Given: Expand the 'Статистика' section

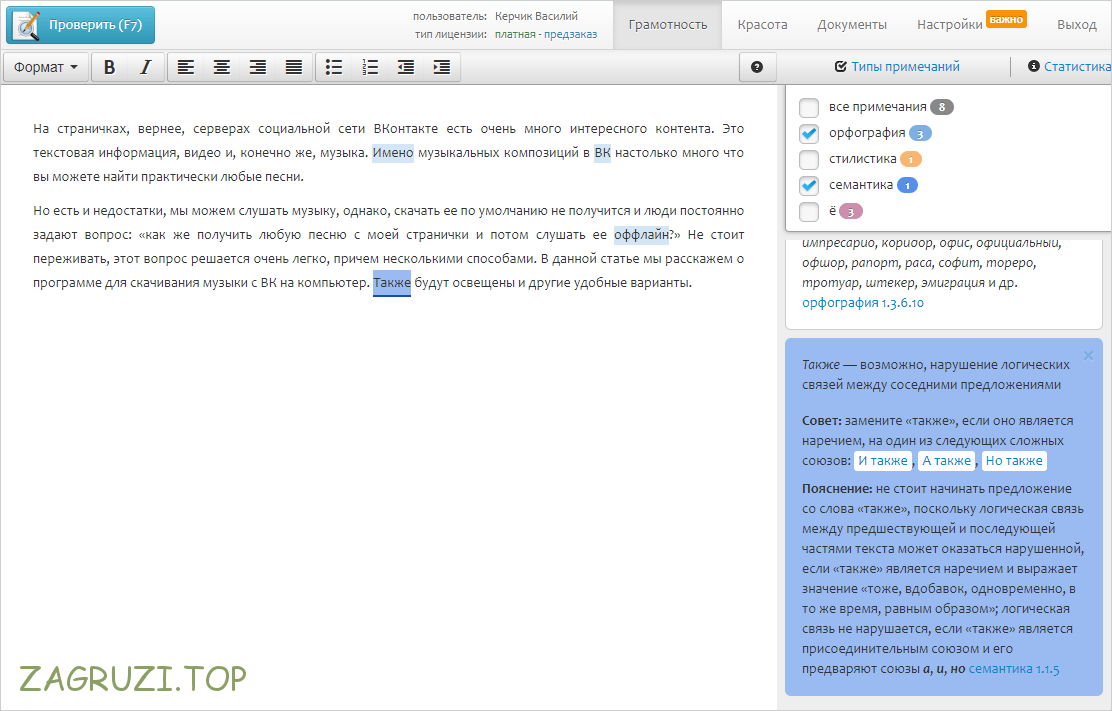Looking at the screenshot, I should tap(1070, 67).
